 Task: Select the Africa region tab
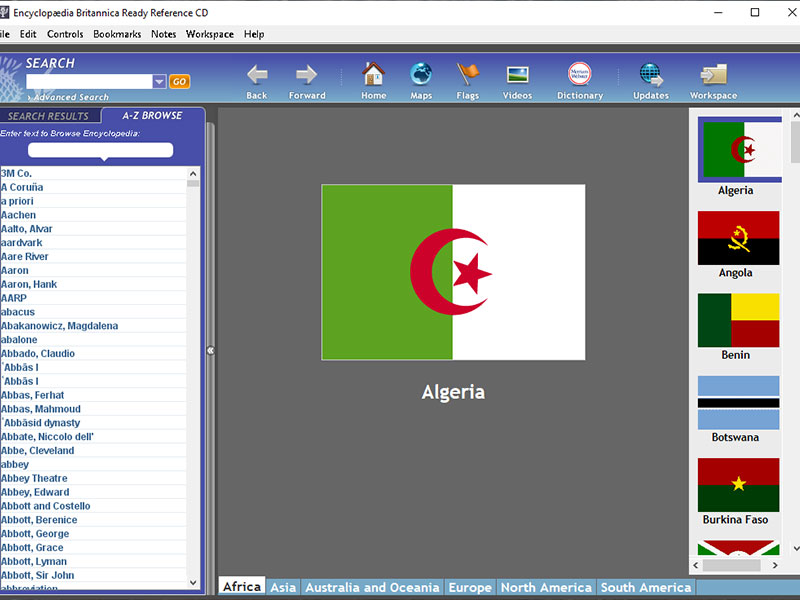coord(242,587)
